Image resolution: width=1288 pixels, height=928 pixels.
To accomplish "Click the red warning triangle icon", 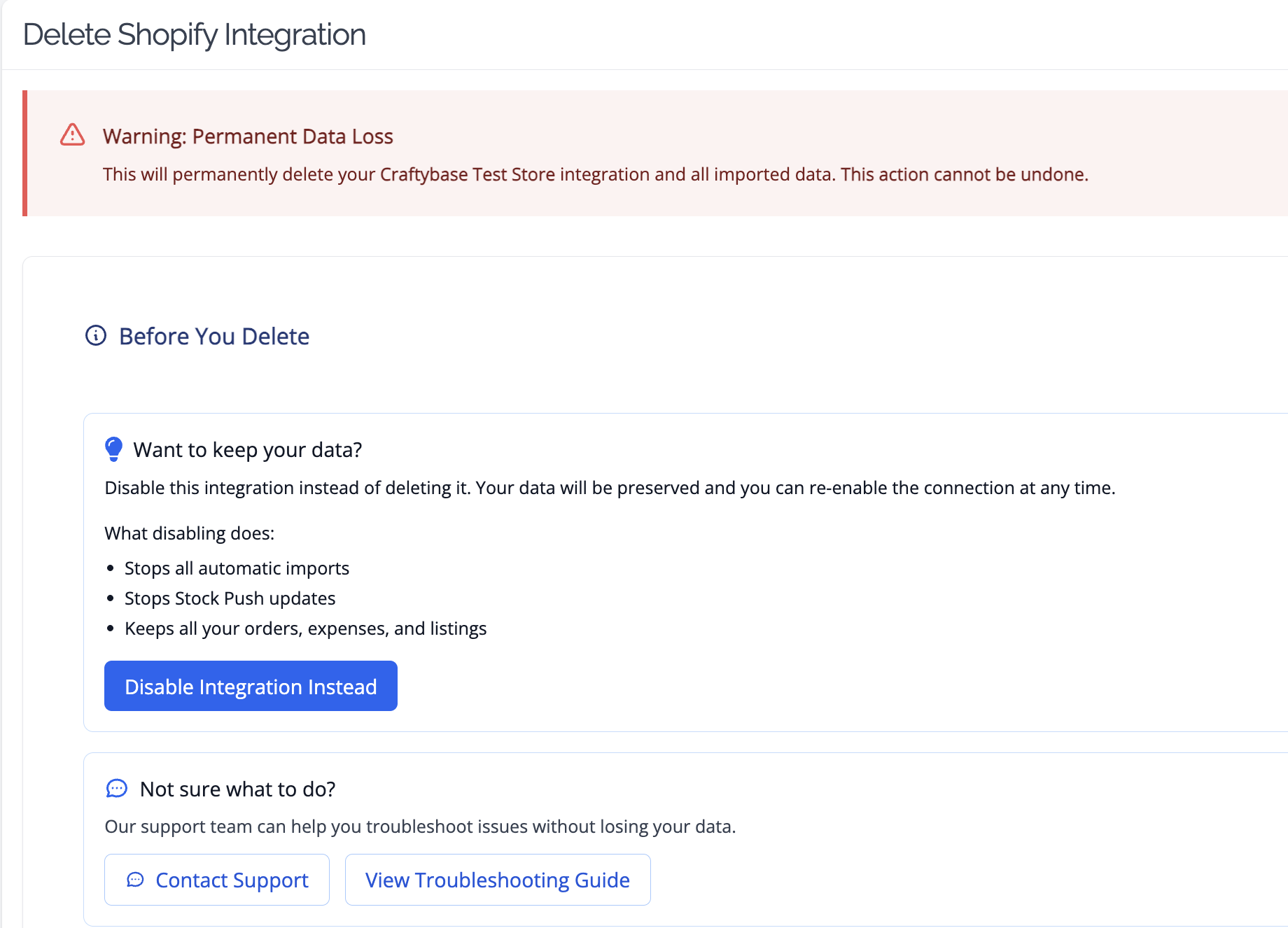I will (x=73, y=134).
